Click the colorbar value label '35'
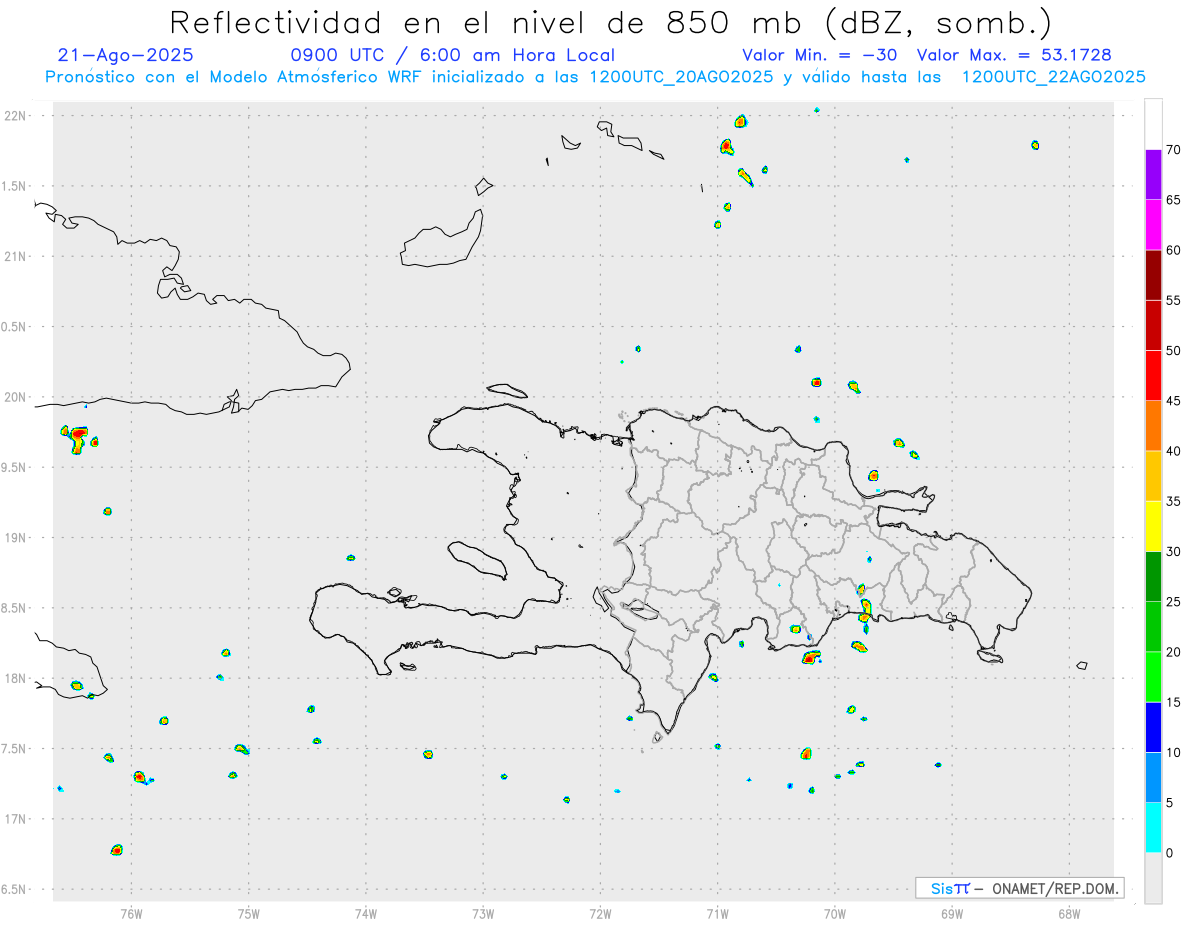The height and width of the screenshot is (927, 1200). pyautogui.click(x=1173, y=501)
